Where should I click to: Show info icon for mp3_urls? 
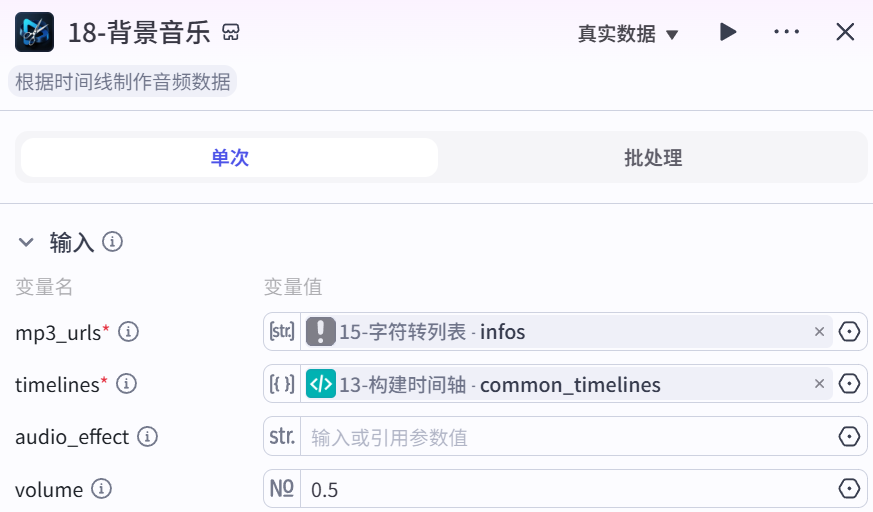[x=129, y=332]
